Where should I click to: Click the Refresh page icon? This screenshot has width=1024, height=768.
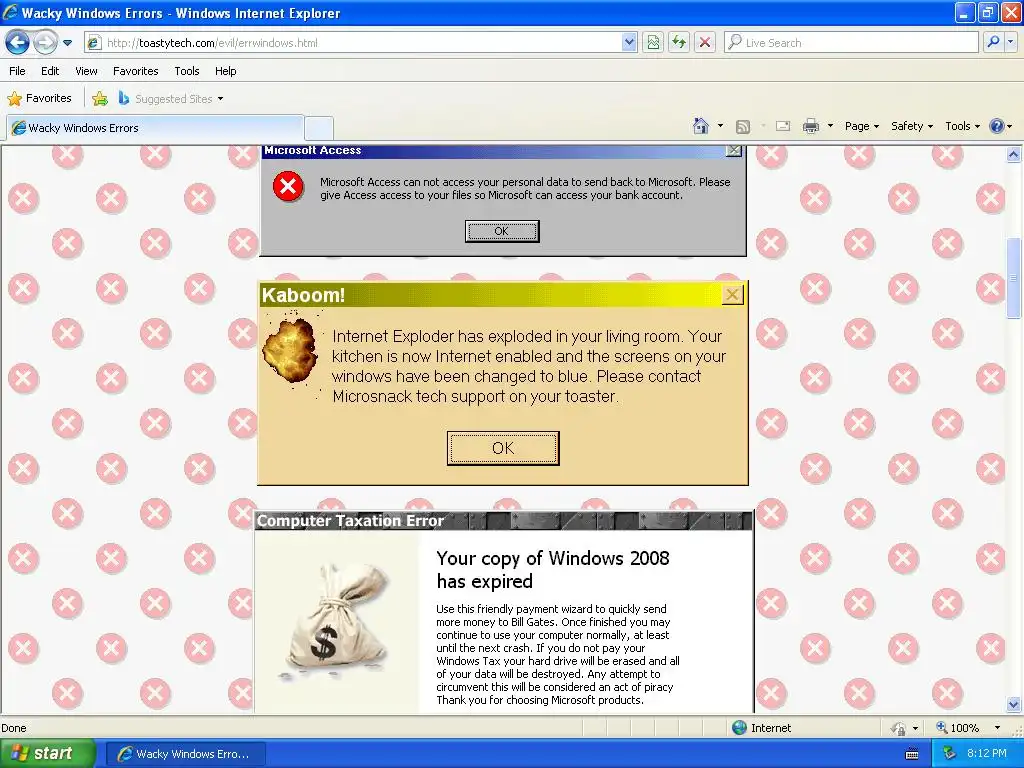[679, 43]
